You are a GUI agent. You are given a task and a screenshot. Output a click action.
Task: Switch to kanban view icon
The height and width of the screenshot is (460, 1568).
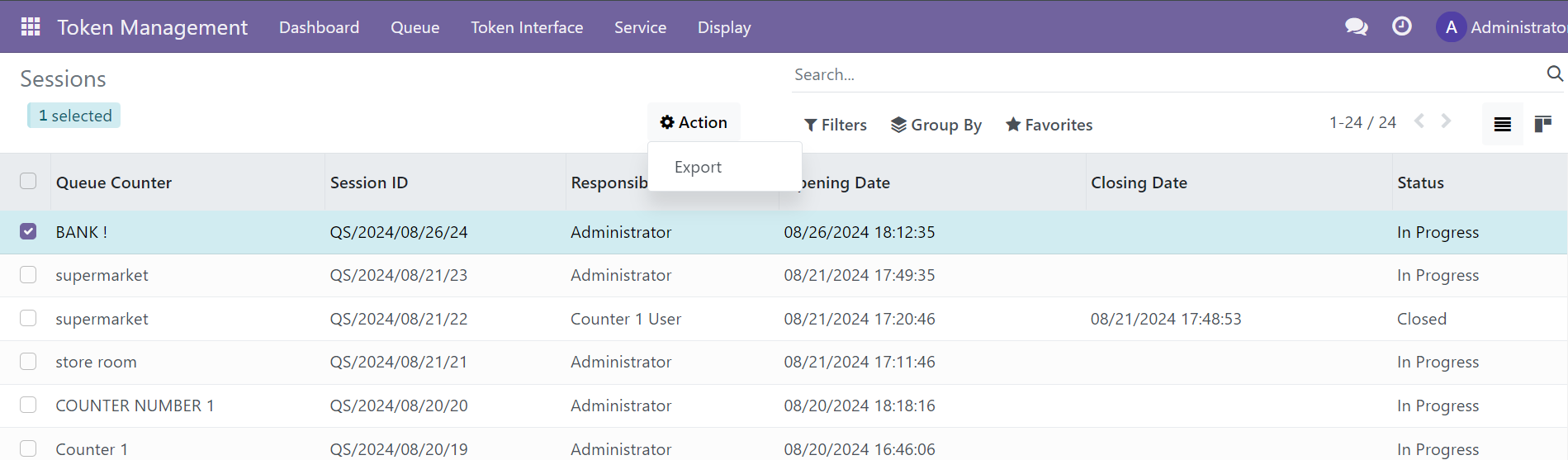[x=1542, y=125]
